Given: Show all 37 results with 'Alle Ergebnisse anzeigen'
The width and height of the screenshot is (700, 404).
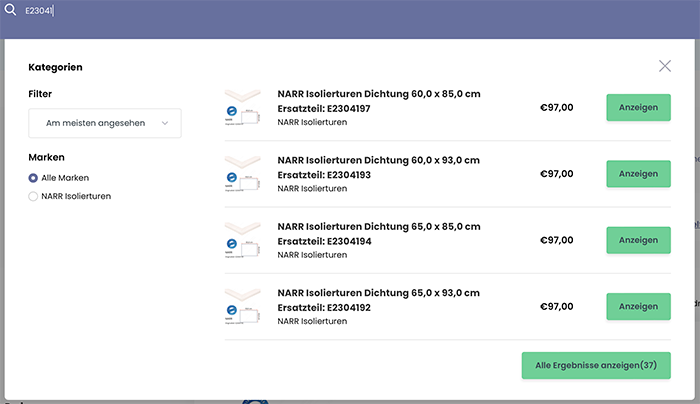Looking at the screenshot, I should [x=596, y=366].
